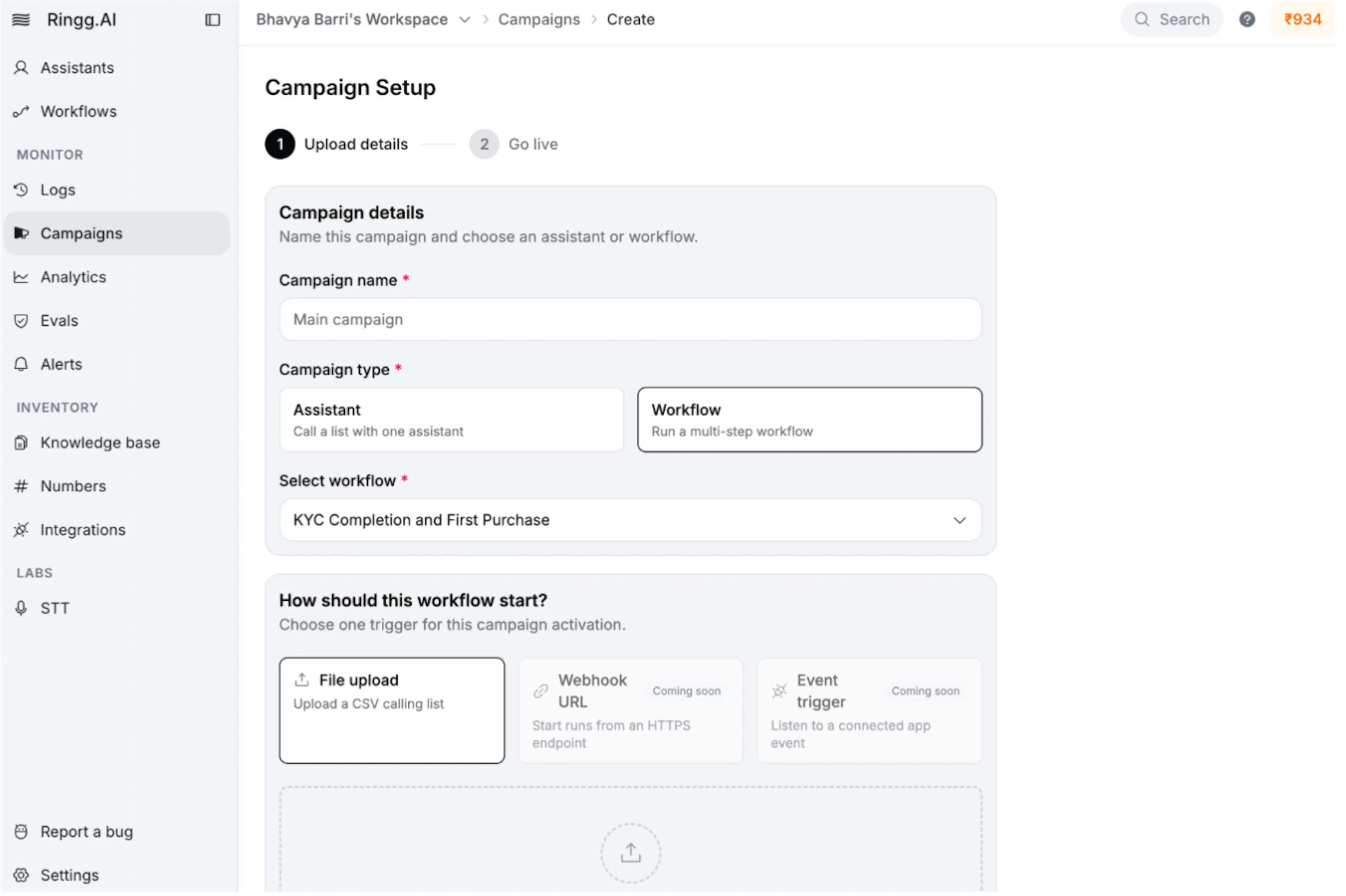Open the Select workflow dropdown

coord(631,520)
